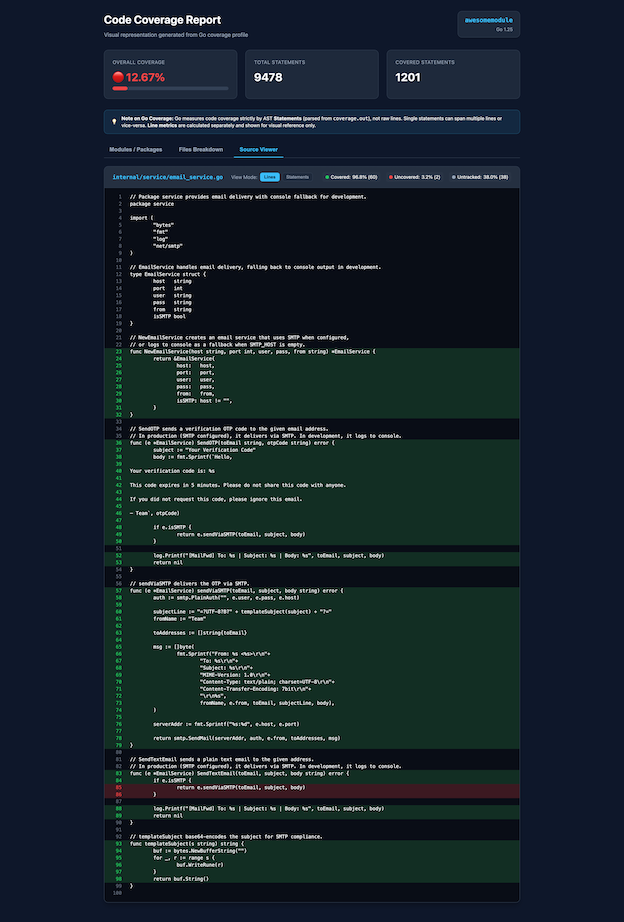This screenshot has width=624, height=922.
Task: Click the overall coverage progress bar
Action: click(171, 88)
